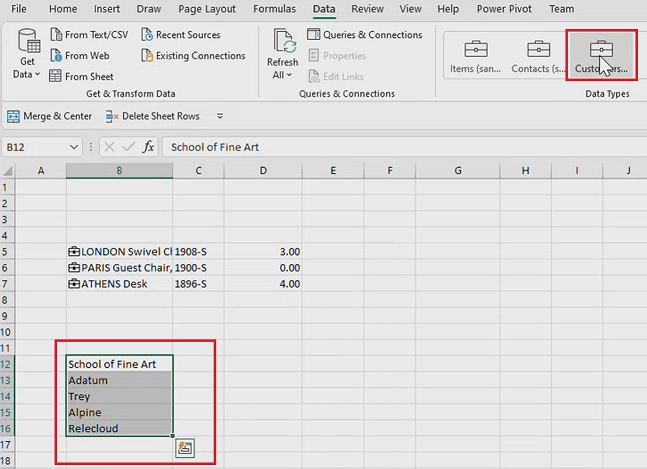The image size is (647, 469).
Task: Click in the formula bar text field
Action: [x=400, y=147]
